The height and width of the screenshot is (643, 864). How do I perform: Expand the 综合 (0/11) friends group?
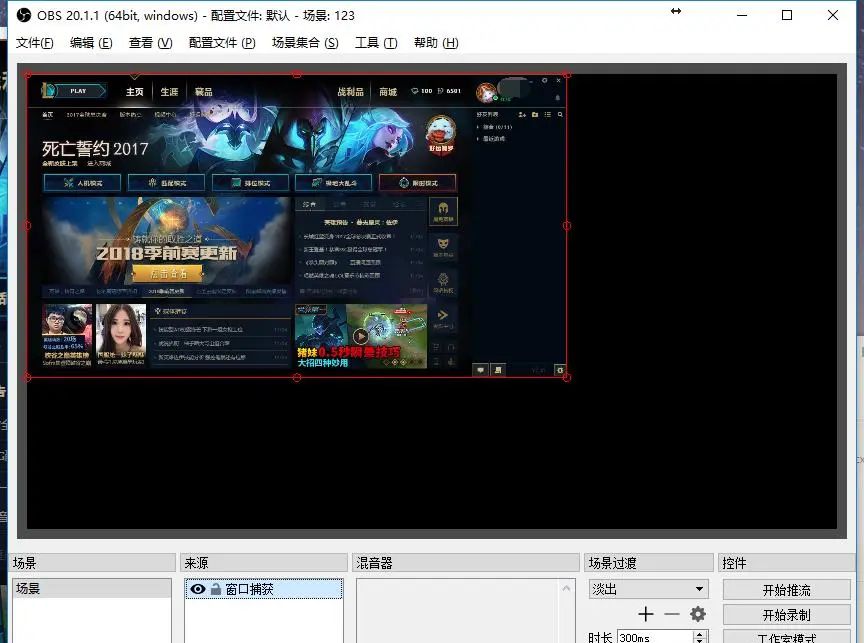(494, 127)
